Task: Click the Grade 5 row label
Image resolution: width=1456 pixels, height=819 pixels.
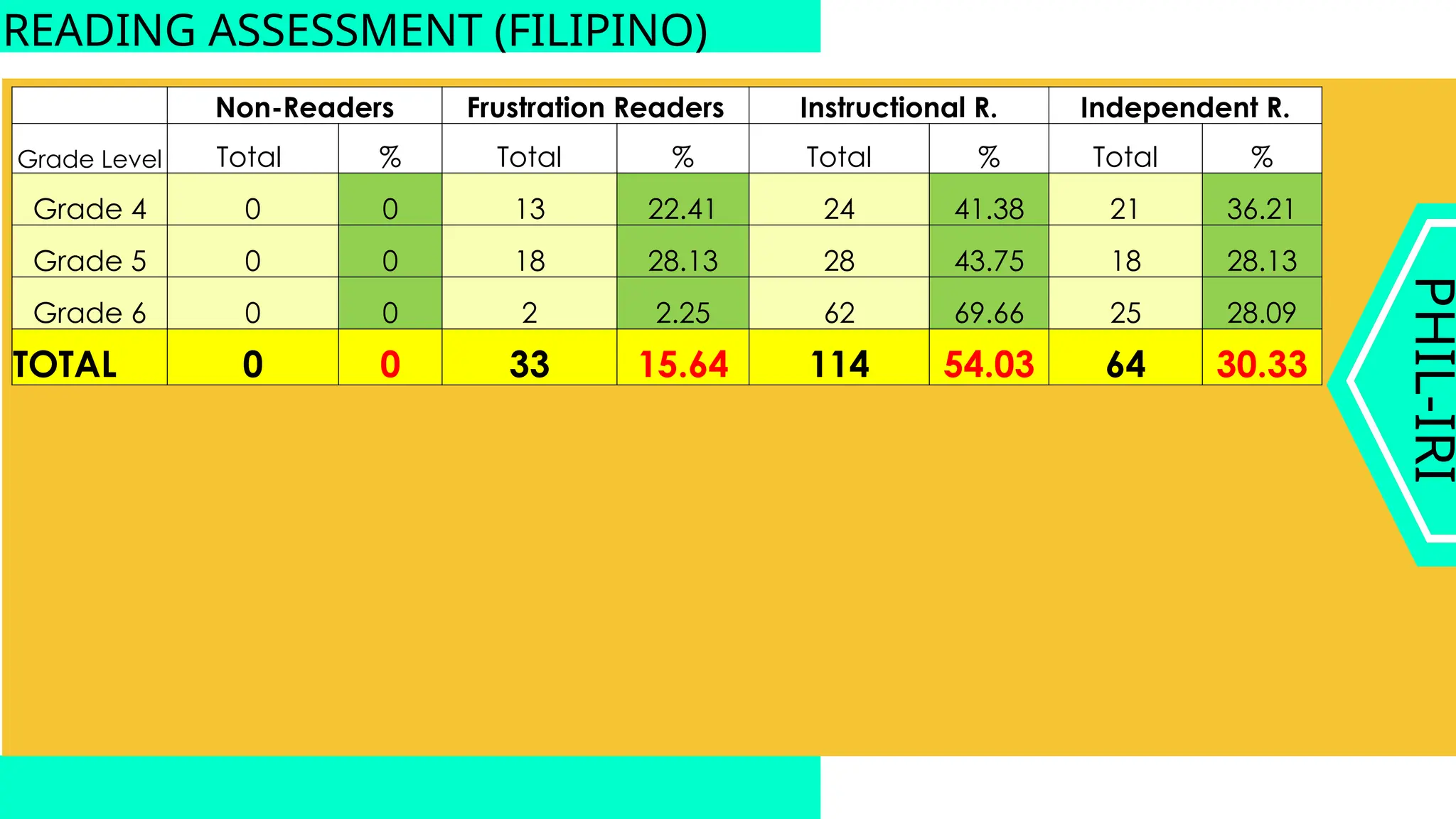Action: click(x=90, y=261)
